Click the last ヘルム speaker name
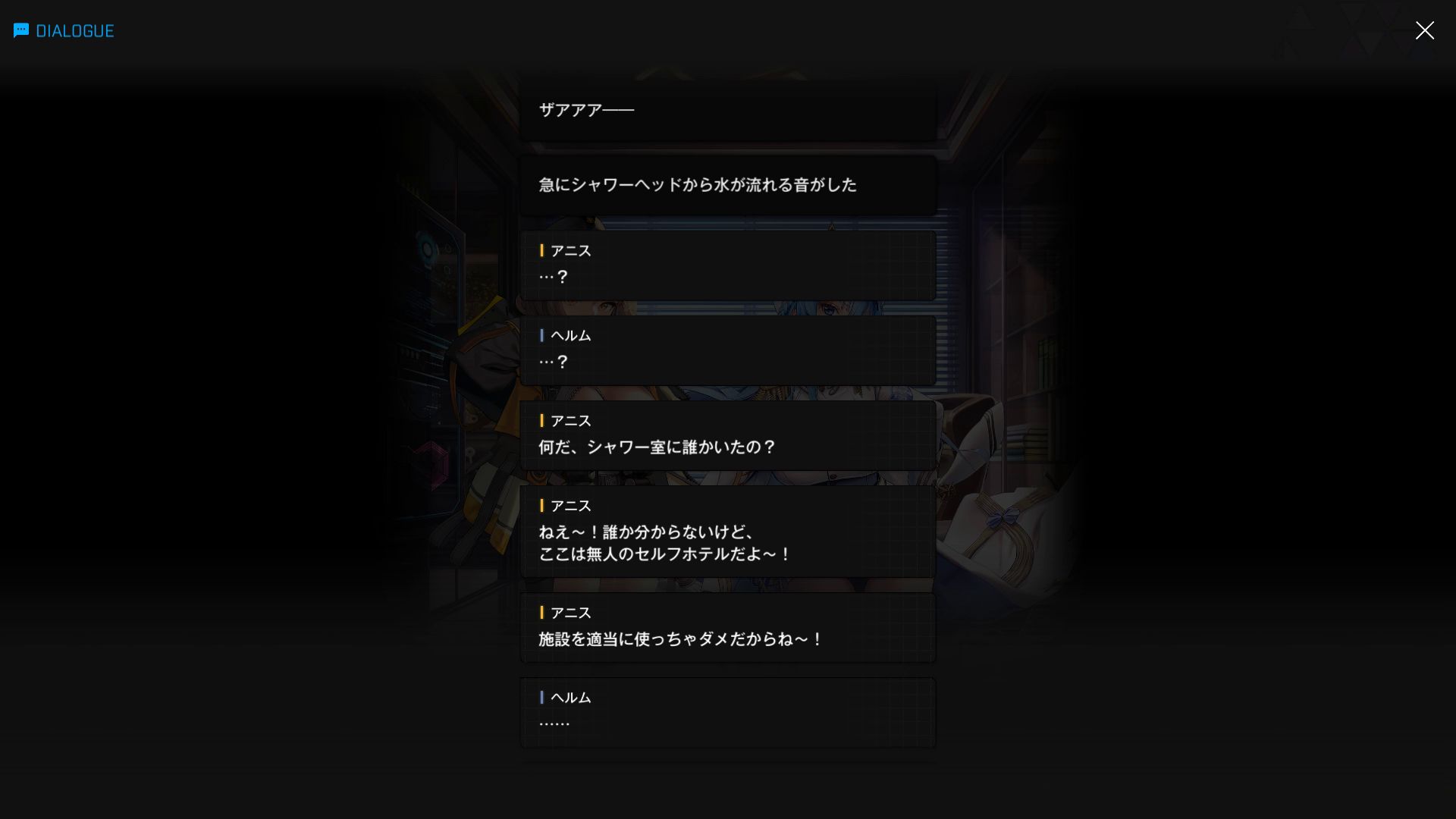The height and width of the screenshot is (819, 1456). pyautogui.click(x=571, y=698)
